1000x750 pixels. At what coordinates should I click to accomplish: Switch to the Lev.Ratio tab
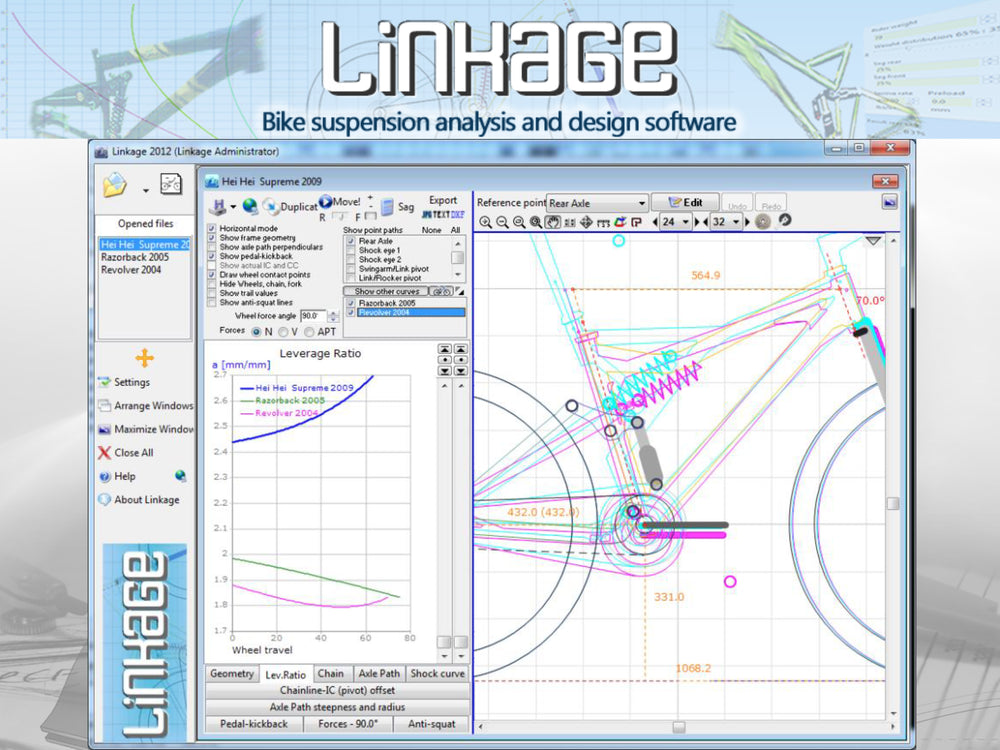[x=285, y=674]
